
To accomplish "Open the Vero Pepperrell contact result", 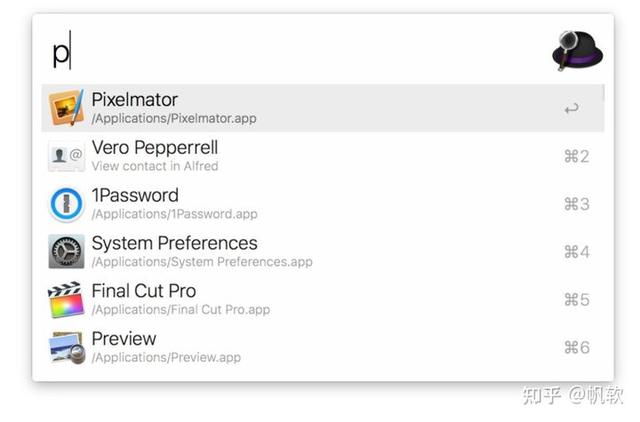I will coord(323,156).
